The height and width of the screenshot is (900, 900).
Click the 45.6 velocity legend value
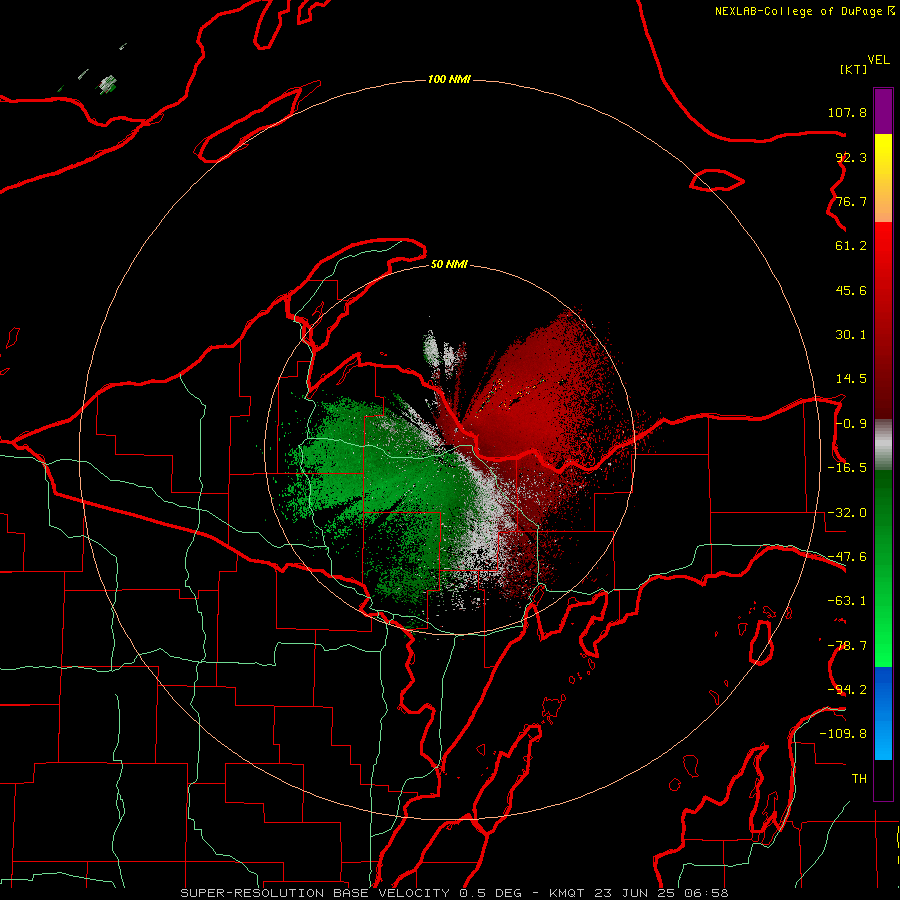[851, 290]
